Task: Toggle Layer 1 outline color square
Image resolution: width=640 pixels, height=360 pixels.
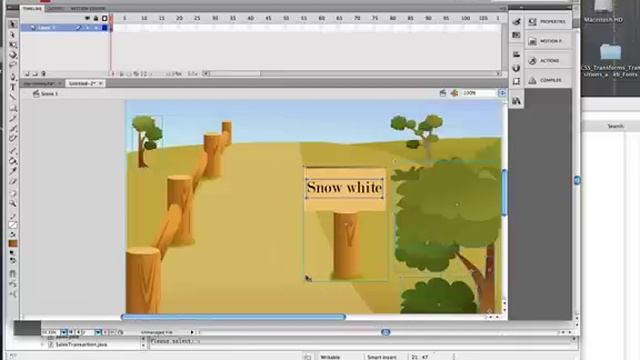Action: [x=104, y=28]
